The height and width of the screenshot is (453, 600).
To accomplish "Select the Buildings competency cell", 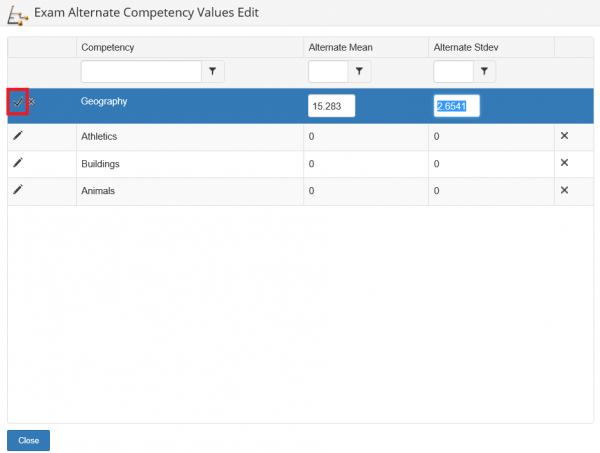I will (190, 164).
